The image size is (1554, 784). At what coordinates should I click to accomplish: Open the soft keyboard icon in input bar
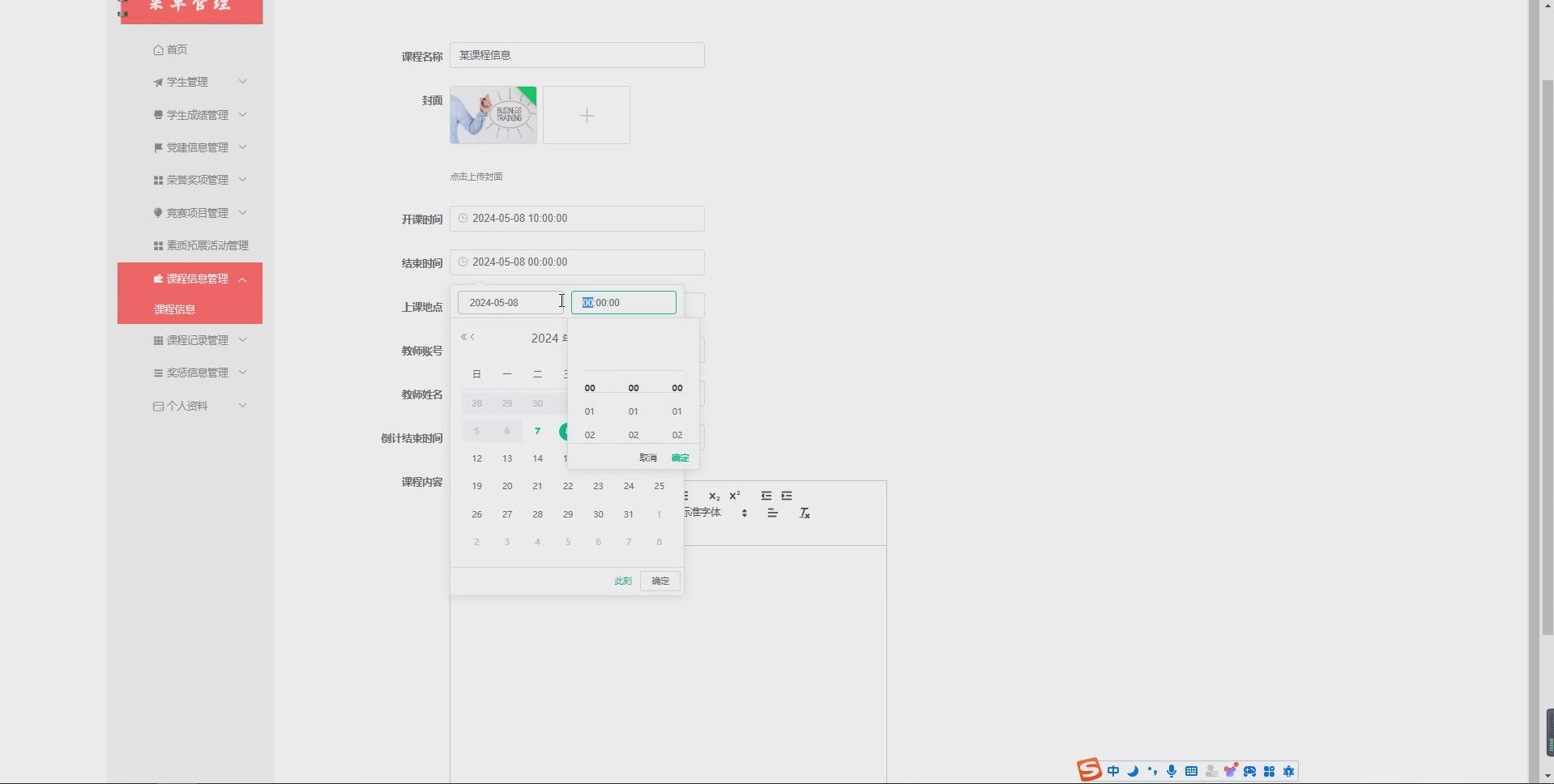click(1191, 770)
